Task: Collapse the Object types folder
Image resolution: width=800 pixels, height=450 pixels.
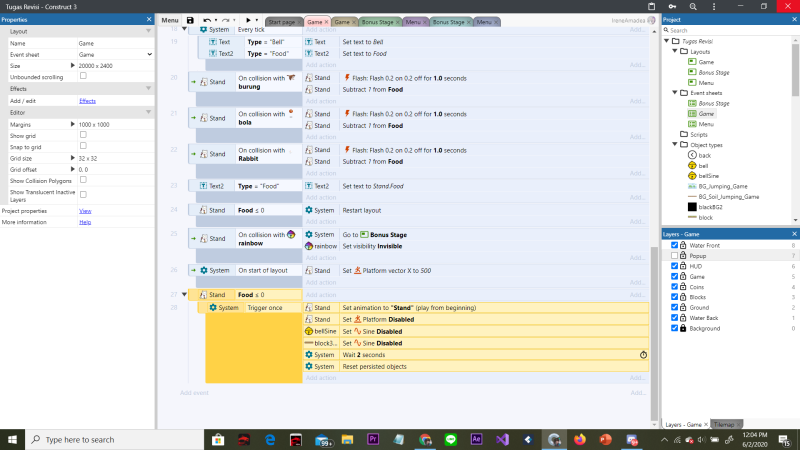Action: (675, 145)
